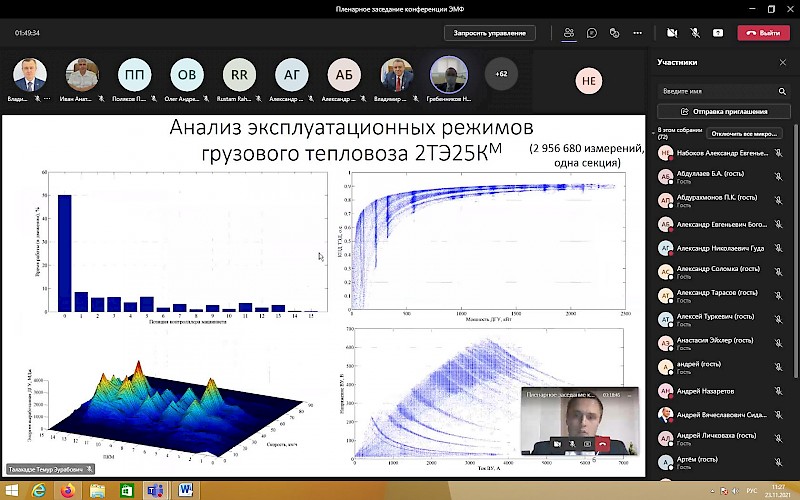The height and width of the screenshot is (500, 800).
Task: Click the share content tray icon
Action: click(718, 33)
